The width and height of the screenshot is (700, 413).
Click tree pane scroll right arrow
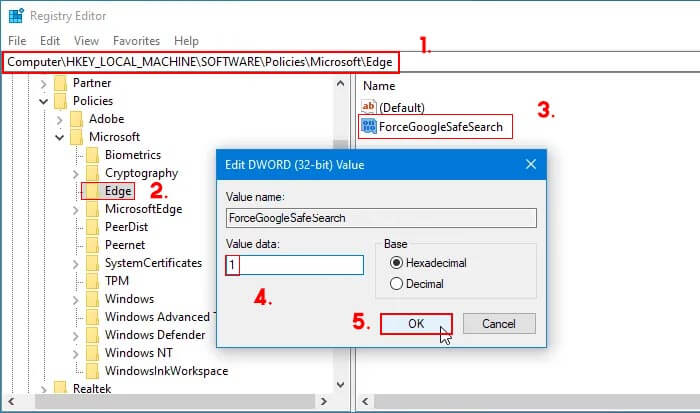click(x=324, y=401)
